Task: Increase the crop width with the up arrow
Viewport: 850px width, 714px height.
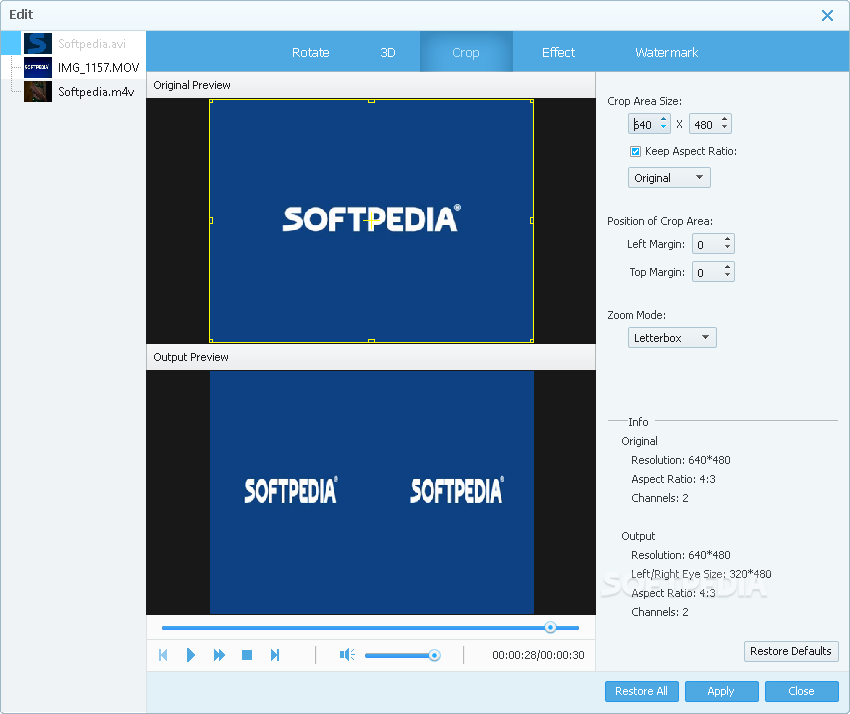Action: [664, 119]
